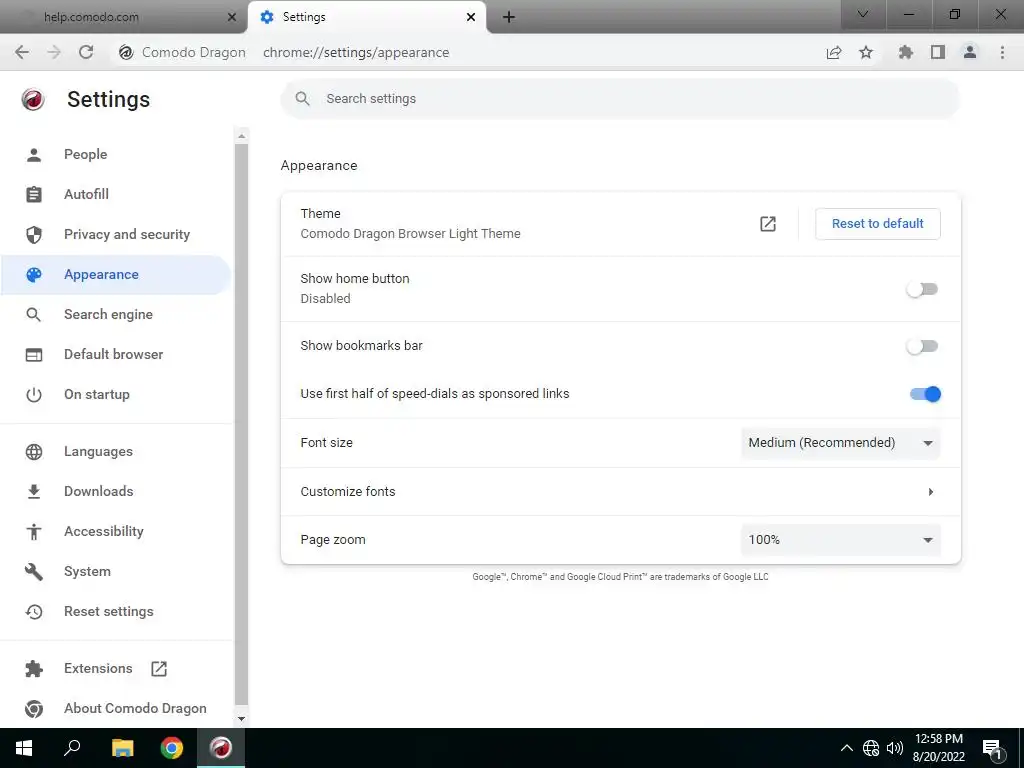1024x768 pixels.
Task: Open the Page zoom dropdown
Action: (x=840, y=540)
